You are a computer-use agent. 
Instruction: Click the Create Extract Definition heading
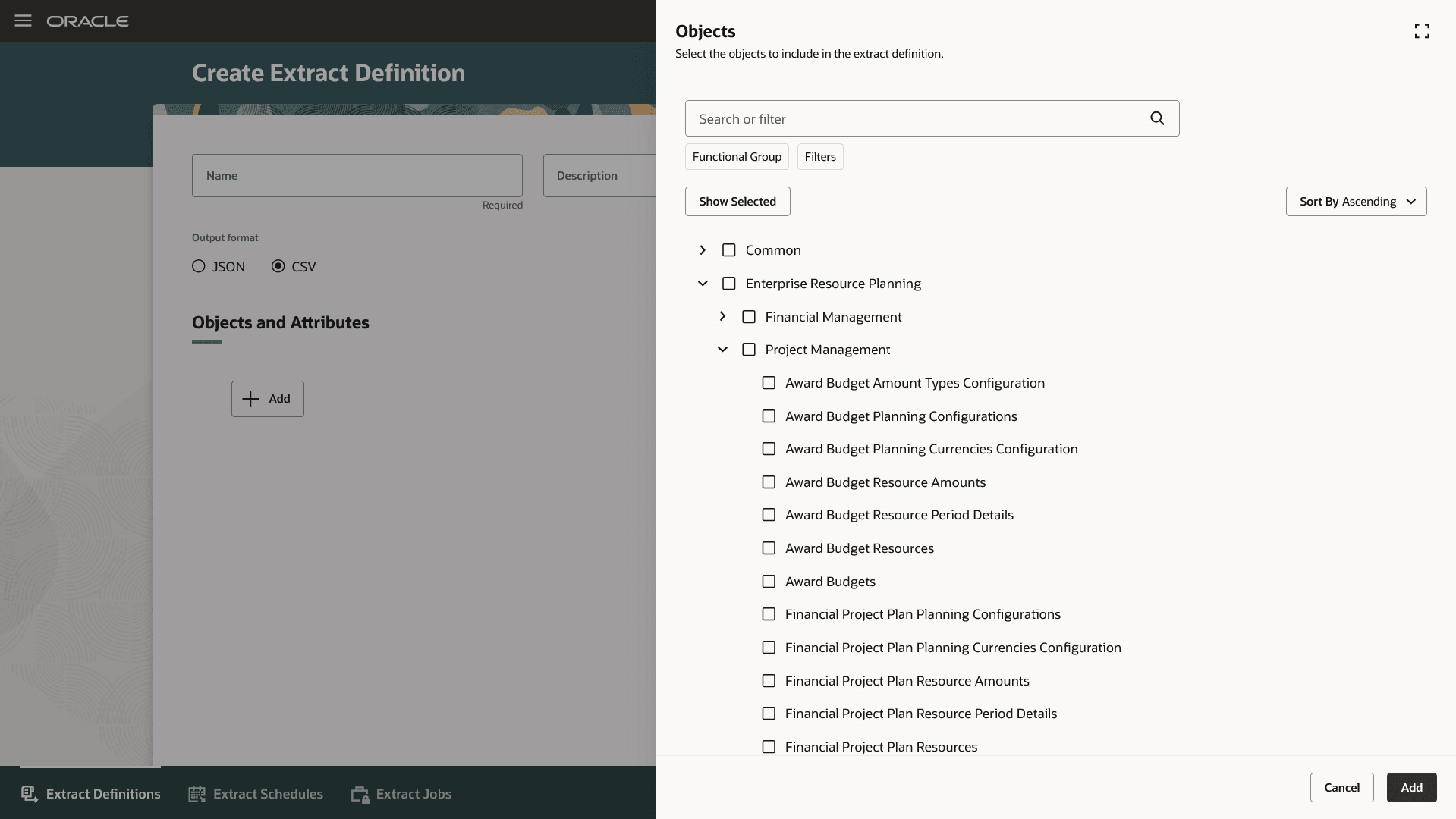329,73
